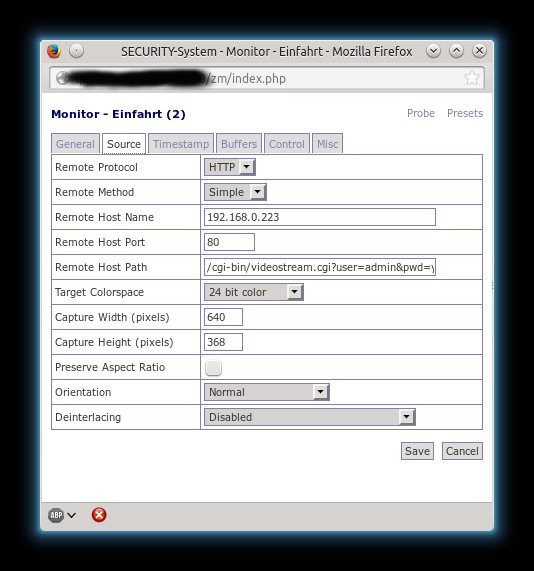Screen dimensions: 534x571
Task: Open the Remote Protocol HTTP dropdown
Action: (230, 167)
